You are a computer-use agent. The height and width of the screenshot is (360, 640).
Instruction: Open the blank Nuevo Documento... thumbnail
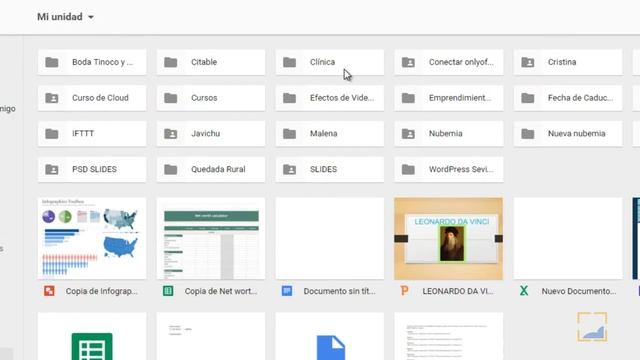click(568, 239)
